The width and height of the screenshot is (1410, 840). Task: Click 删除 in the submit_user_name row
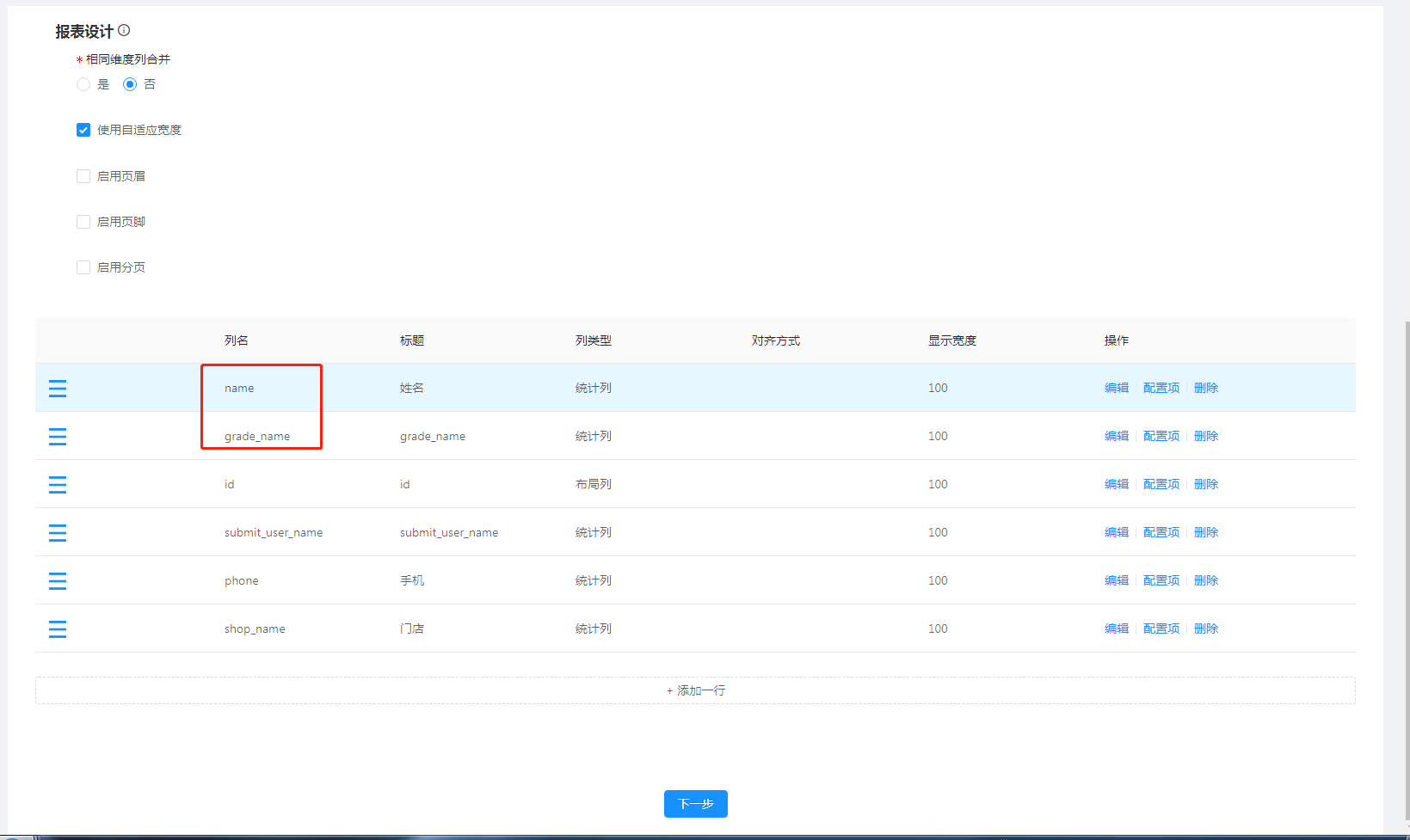(x=1206, y=532)
